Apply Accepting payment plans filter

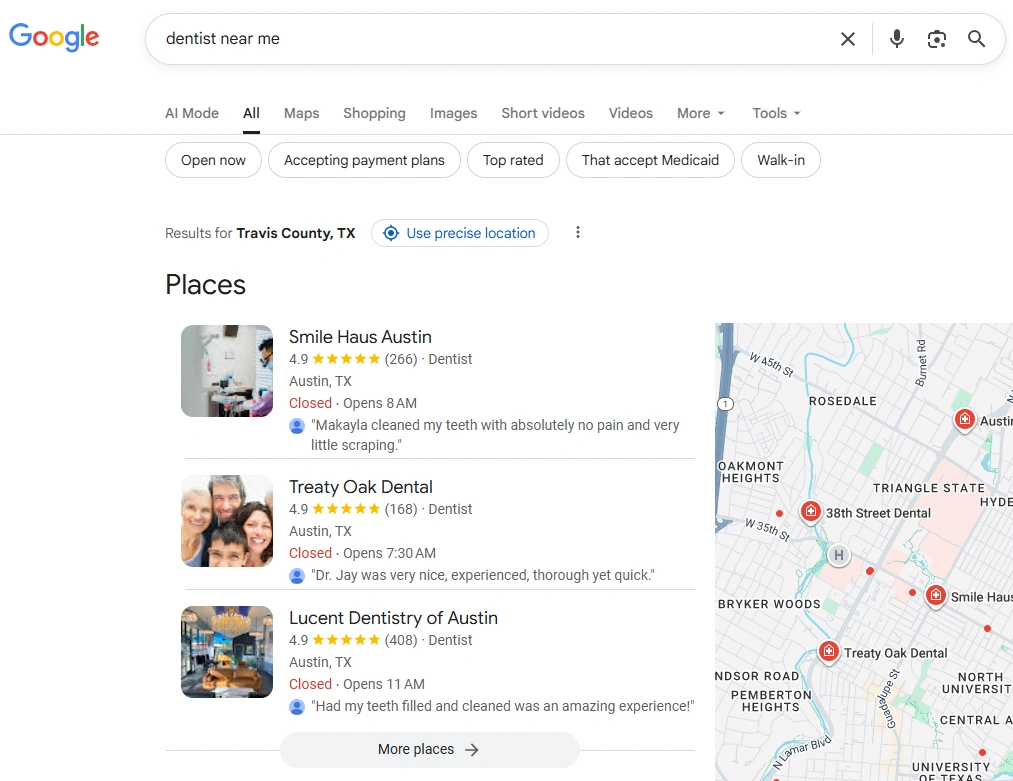[364, 160]
